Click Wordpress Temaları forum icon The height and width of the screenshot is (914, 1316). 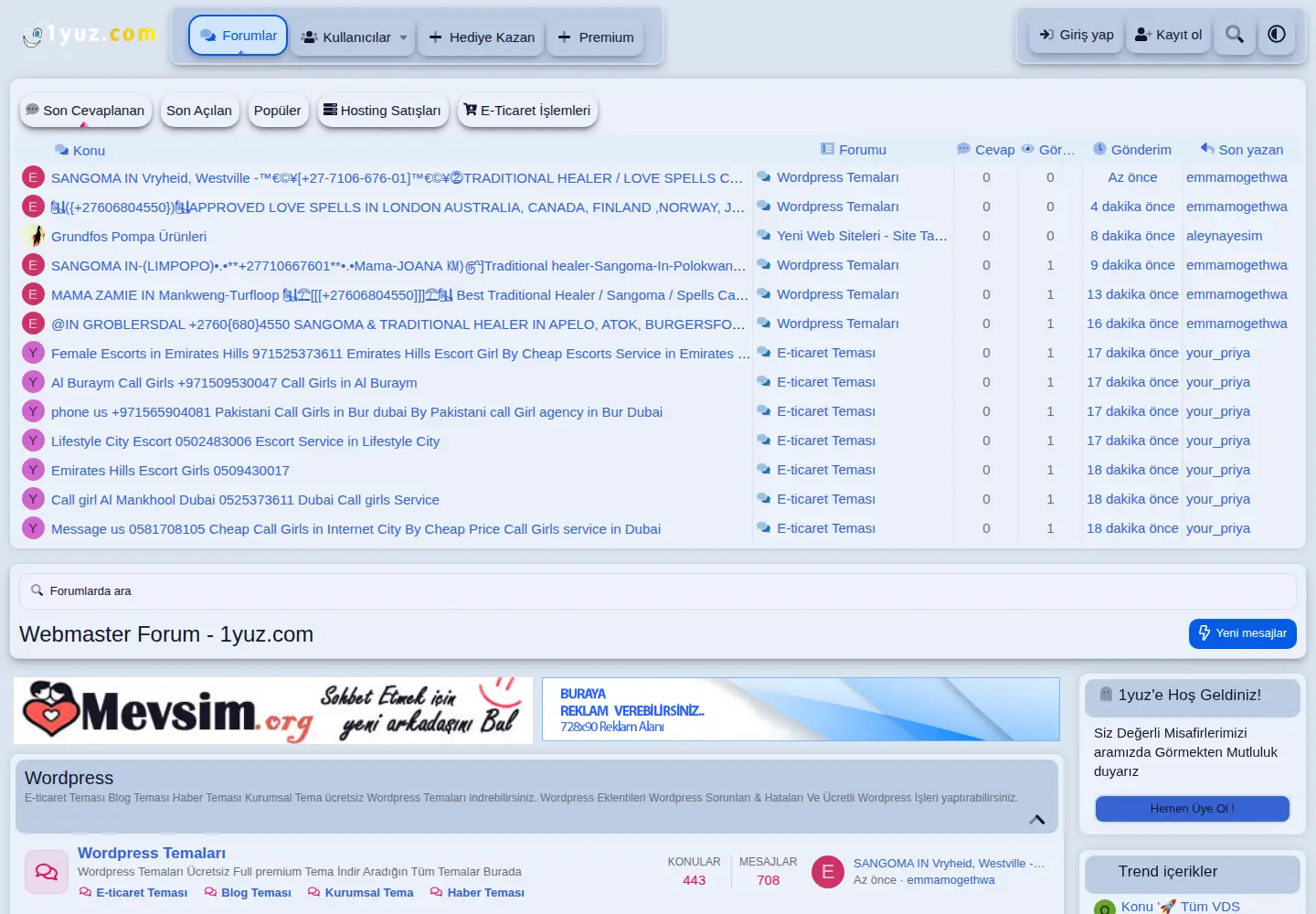(47, 872)
